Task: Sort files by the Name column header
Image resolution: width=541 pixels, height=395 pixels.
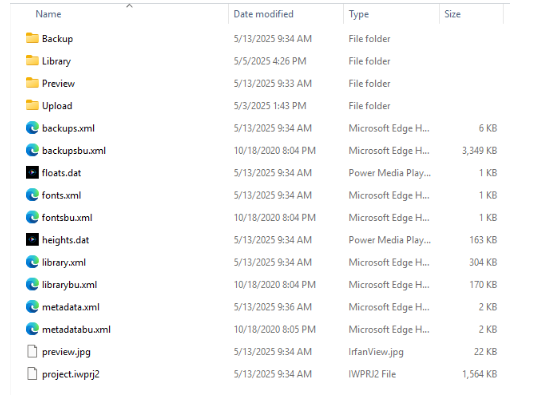Action: click(48, 14)
